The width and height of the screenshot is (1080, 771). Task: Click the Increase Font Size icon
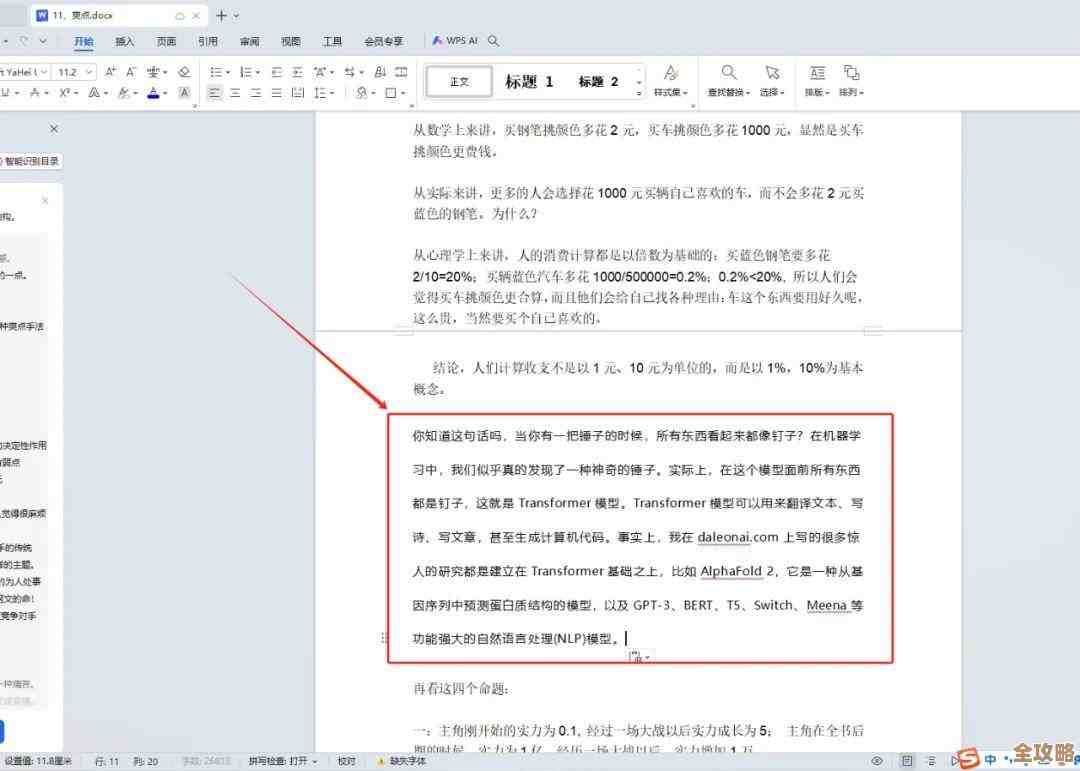(110, 71)
